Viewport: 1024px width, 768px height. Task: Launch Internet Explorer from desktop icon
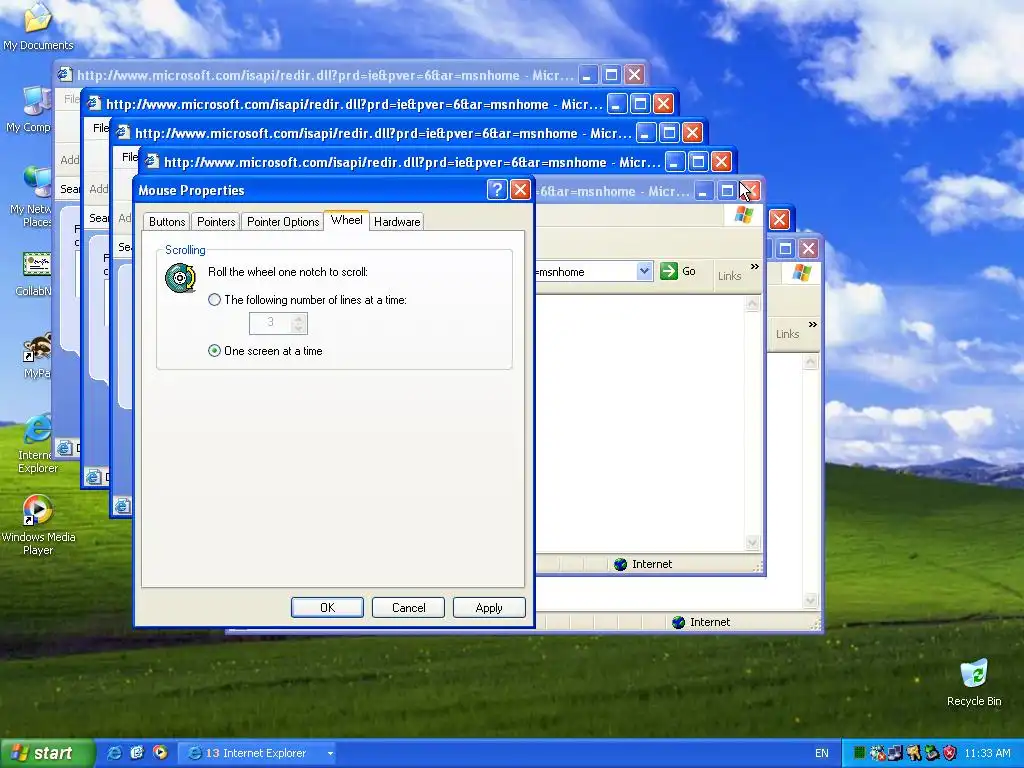coord(37,443)
